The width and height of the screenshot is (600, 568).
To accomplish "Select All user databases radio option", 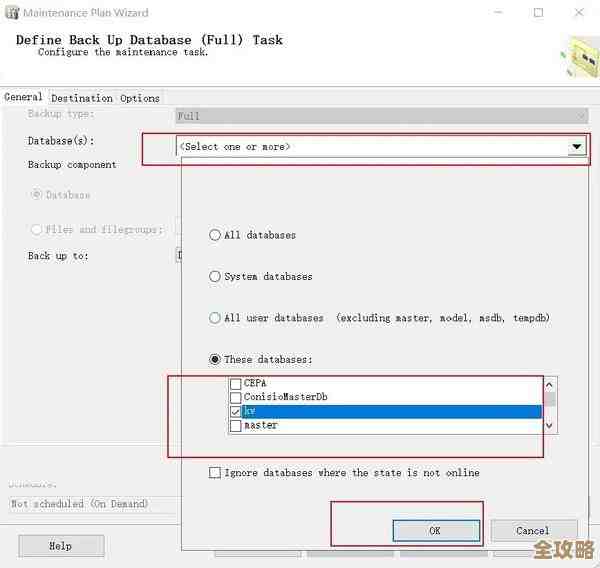I will click(215, 318).
